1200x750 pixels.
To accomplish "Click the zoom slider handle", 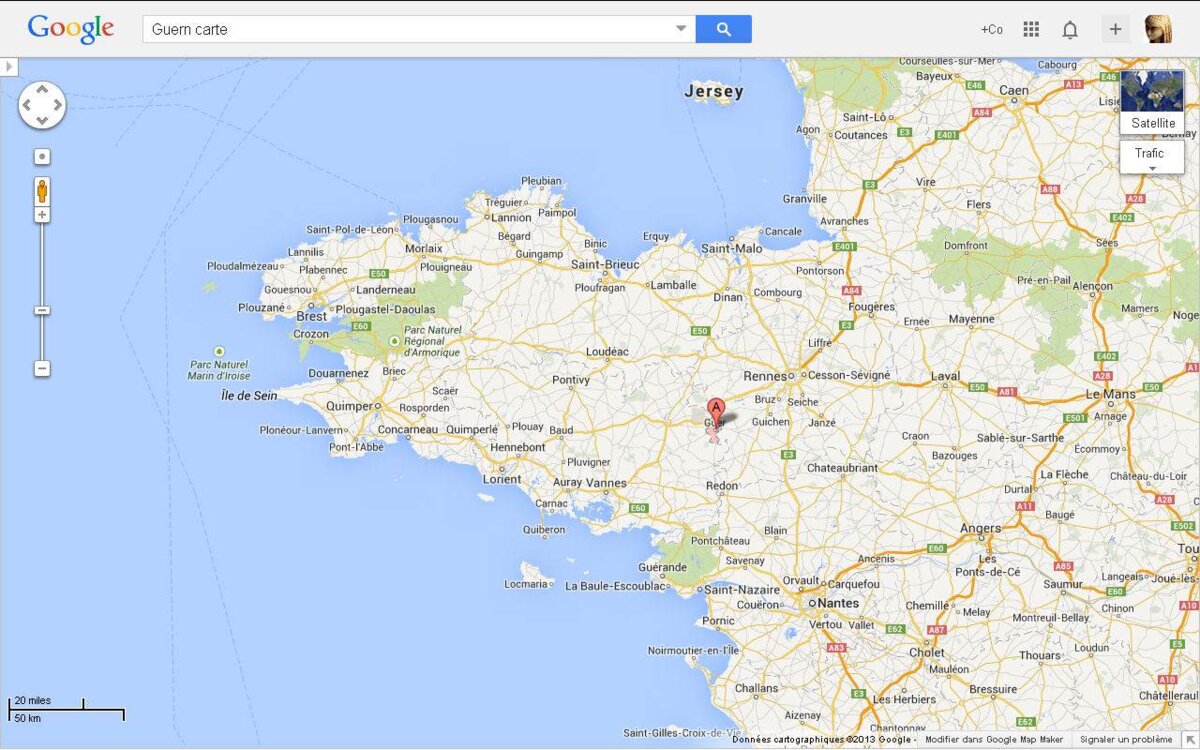I will [x=42, y=311].
